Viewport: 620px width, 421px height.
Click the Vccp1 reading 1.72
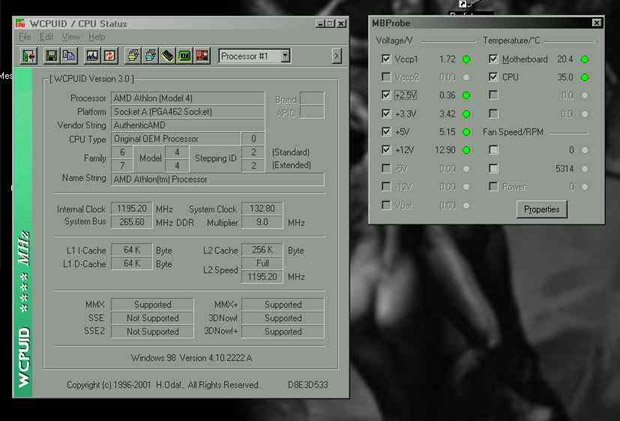(447, 59)
